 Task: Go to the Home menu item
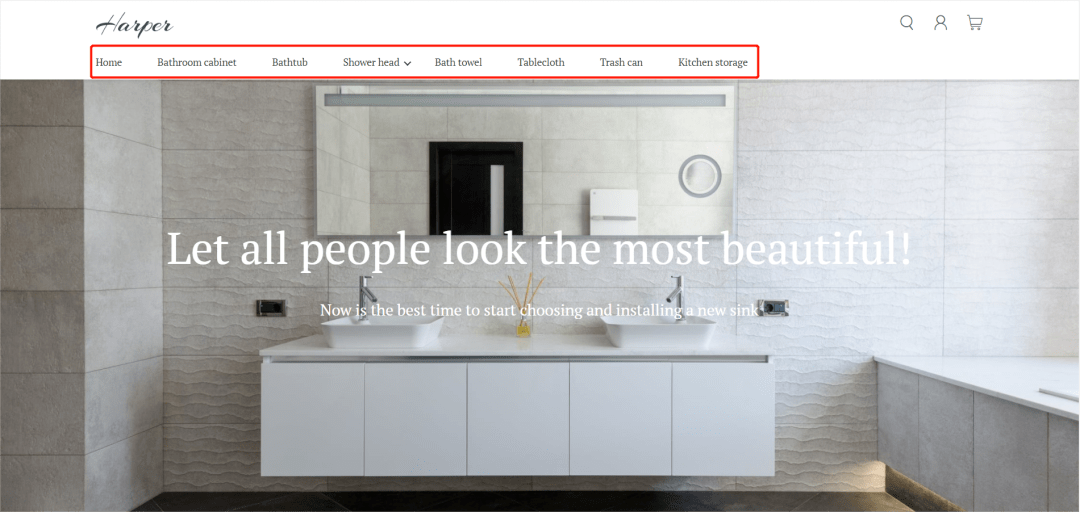109,62
